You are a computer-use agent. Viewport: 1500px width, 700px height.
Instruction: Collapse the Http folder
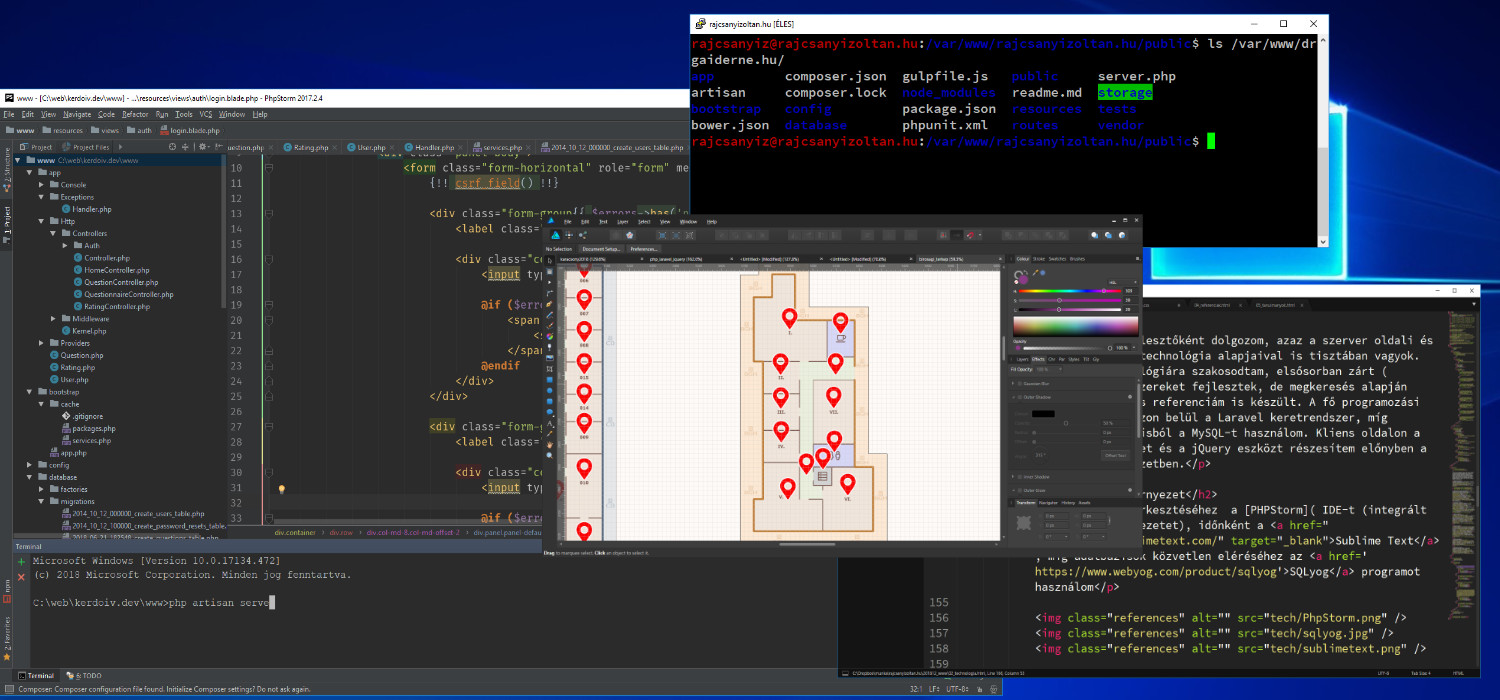[x=42, y=221]
